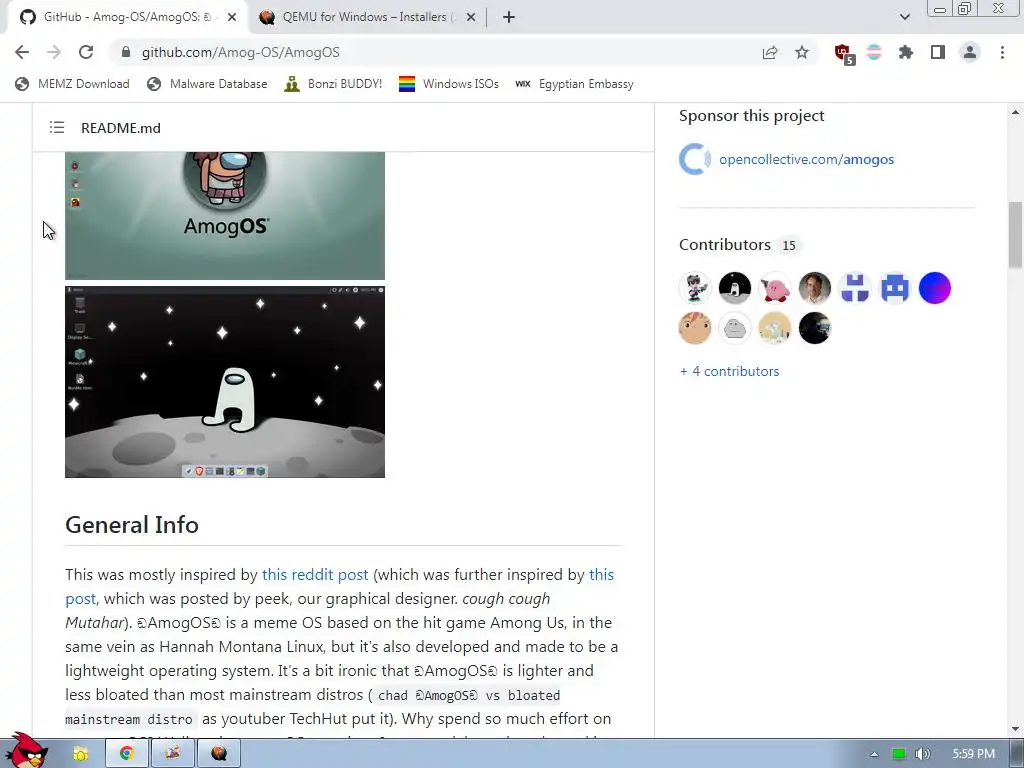
Task: Open the gray rock contributor avatar
Action: 735,328
